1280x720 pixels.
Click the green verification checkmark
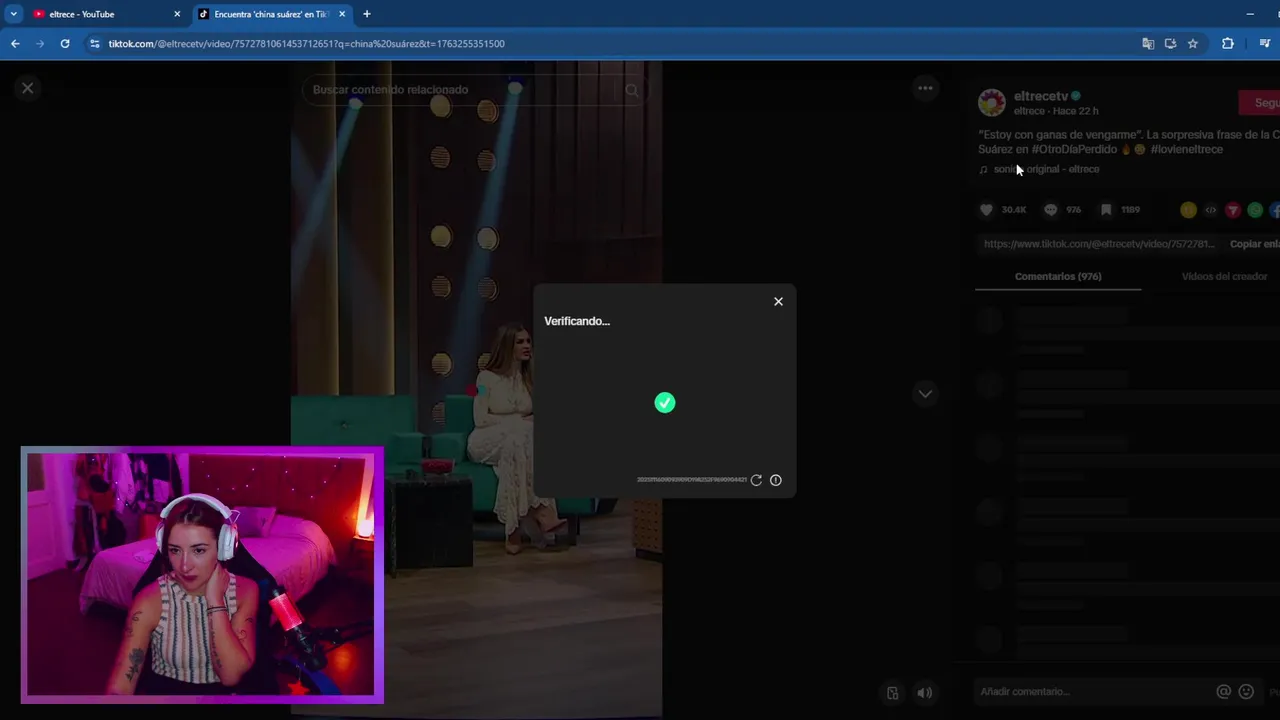click(665, 403)
